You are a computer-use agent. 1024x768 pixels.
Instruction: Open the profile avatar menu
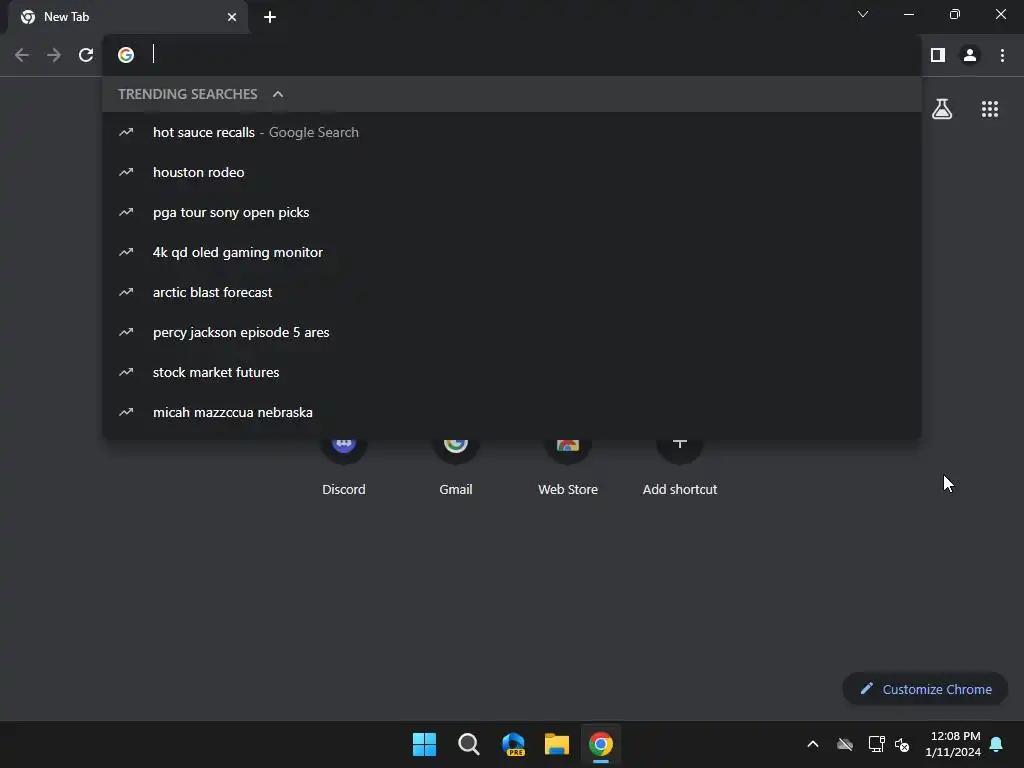pyautogui.click(x=970, y=56)
